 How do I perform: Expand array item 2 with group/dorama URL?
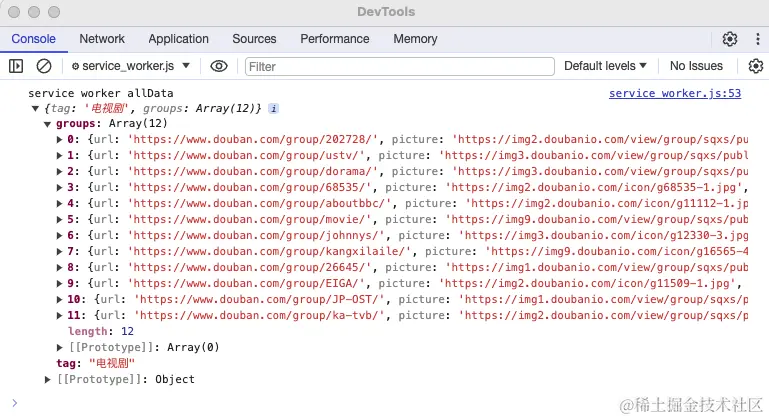click(x=59, y=172)
